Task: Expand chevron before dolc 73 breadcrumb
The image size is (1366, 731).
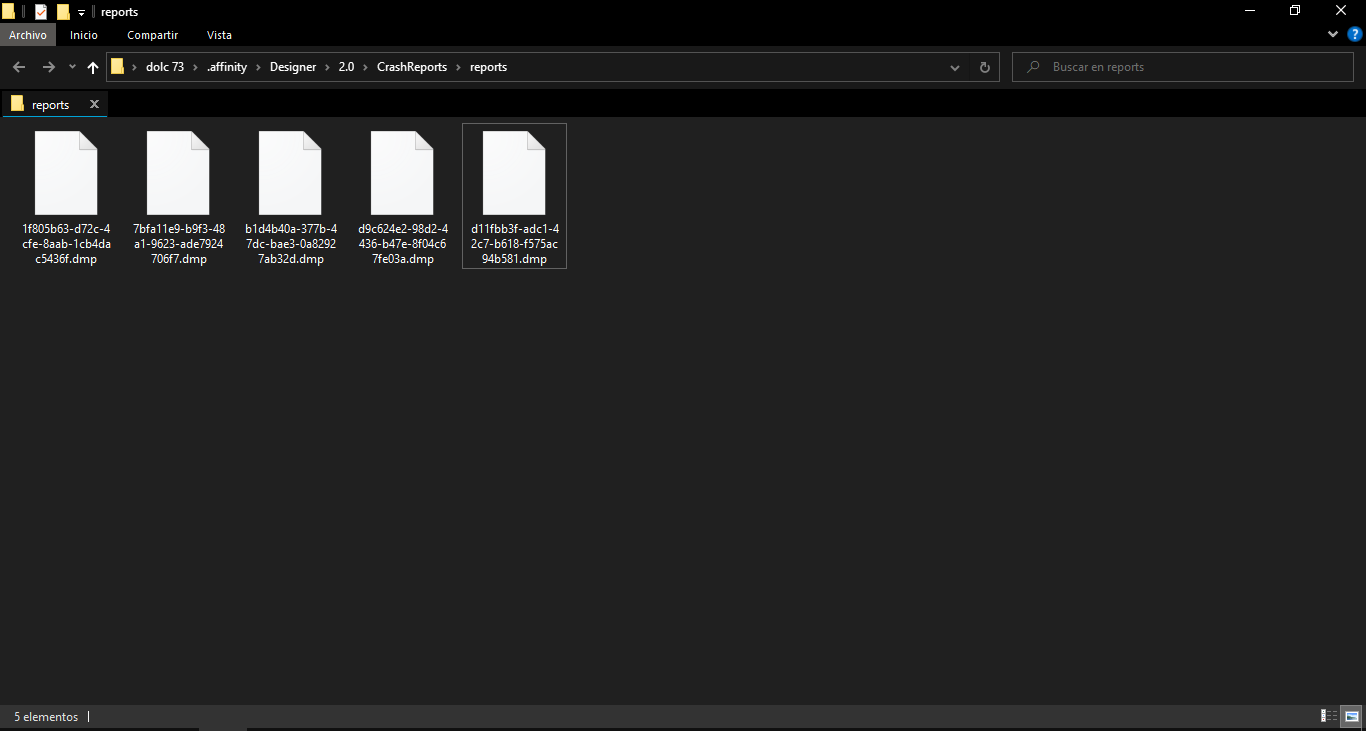Action: (134, 67)
